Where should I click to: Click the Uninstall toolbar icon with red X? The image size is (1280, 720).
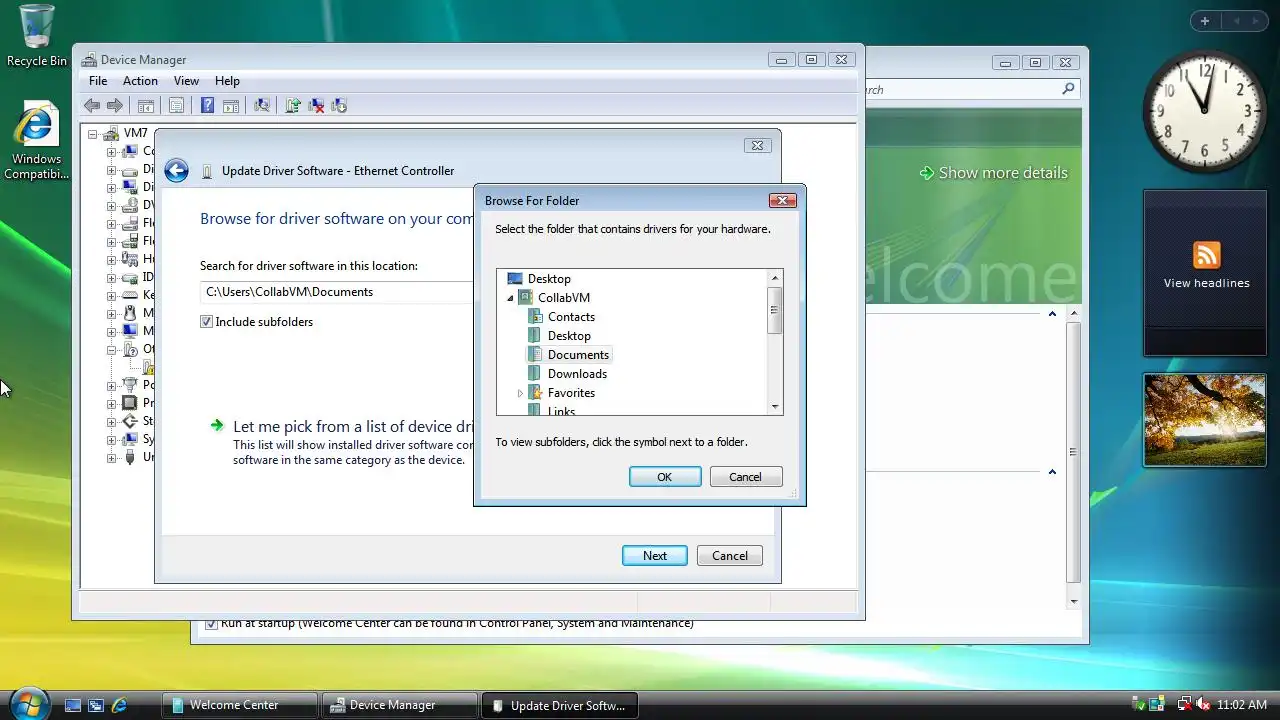pos(316,105)
